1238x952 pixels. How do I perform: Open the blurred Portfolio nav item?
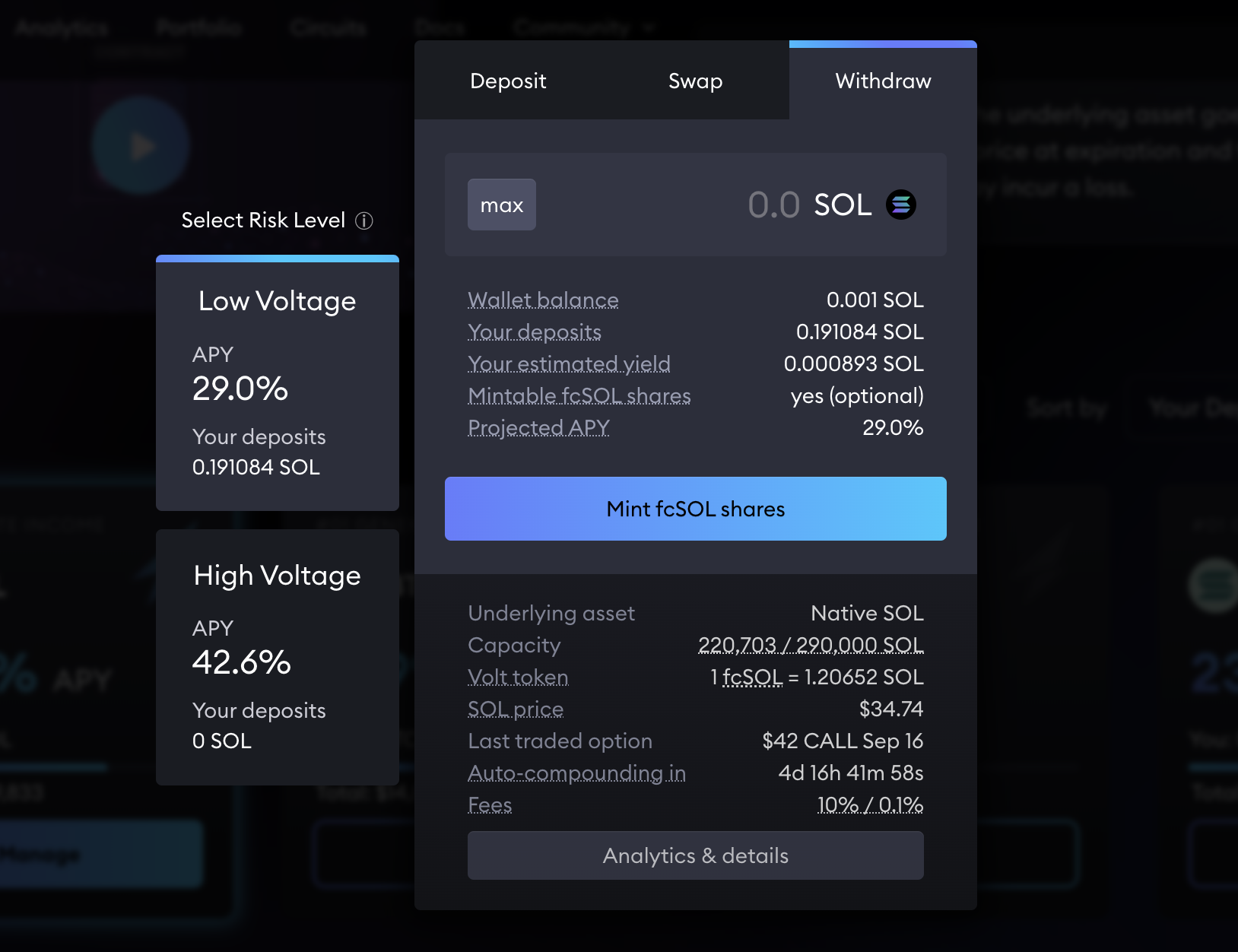(x=199, y=28)
